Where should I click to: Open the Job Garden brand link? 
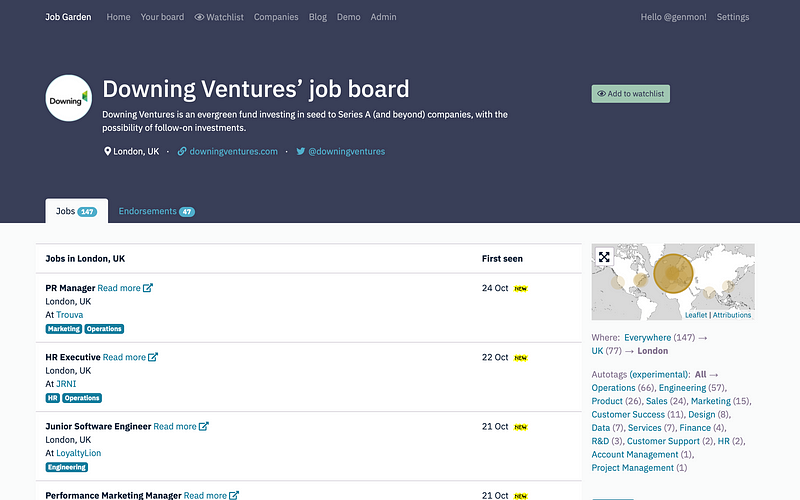pyautogui.click(x=68, y=17)
